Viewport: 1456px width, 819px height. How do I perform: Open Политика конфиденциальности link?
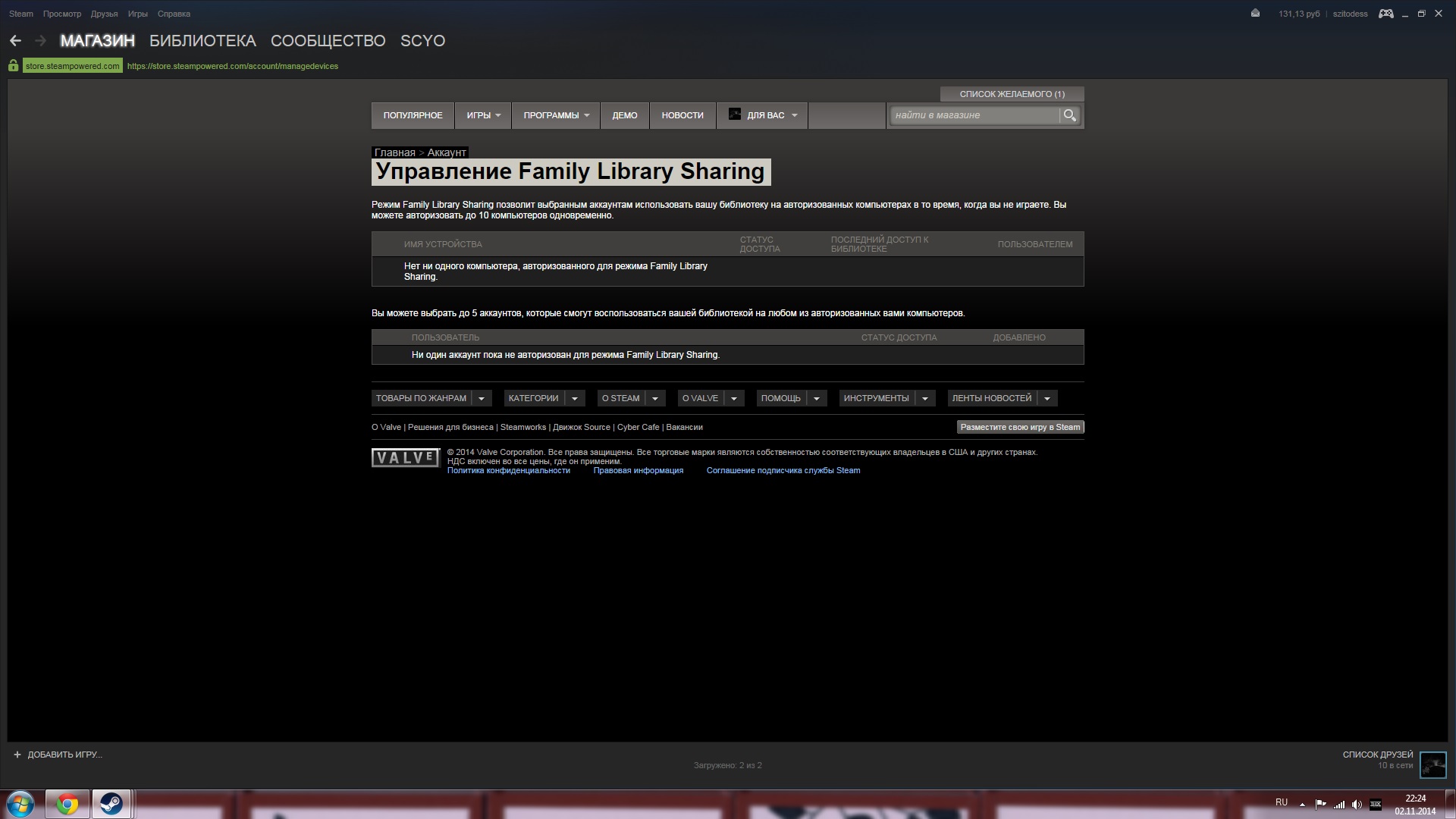click(x=509, y=470)
